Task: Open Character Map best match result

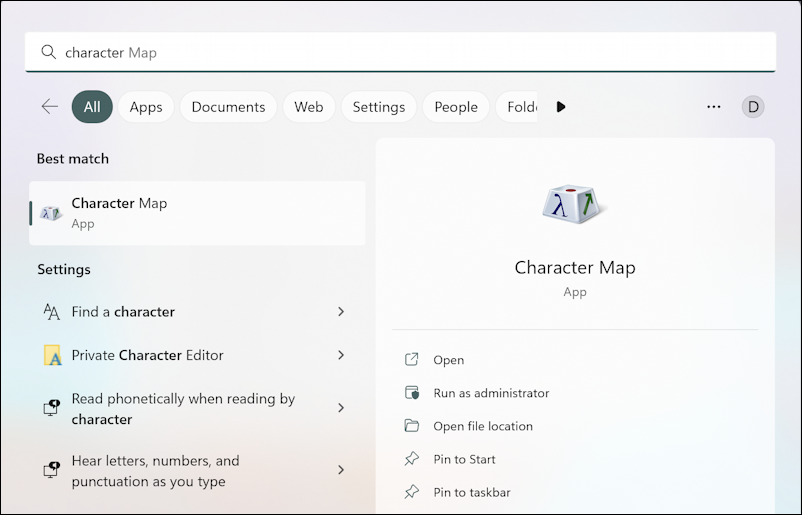Action: [197, 213]
